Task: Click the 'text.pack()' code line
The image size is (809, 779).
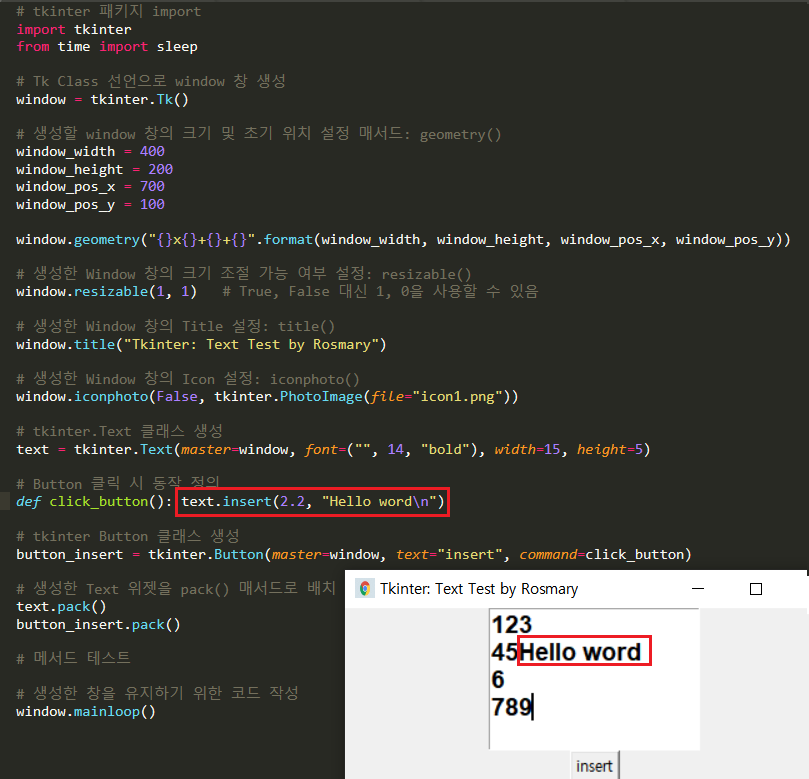Action: coord(61,607)
